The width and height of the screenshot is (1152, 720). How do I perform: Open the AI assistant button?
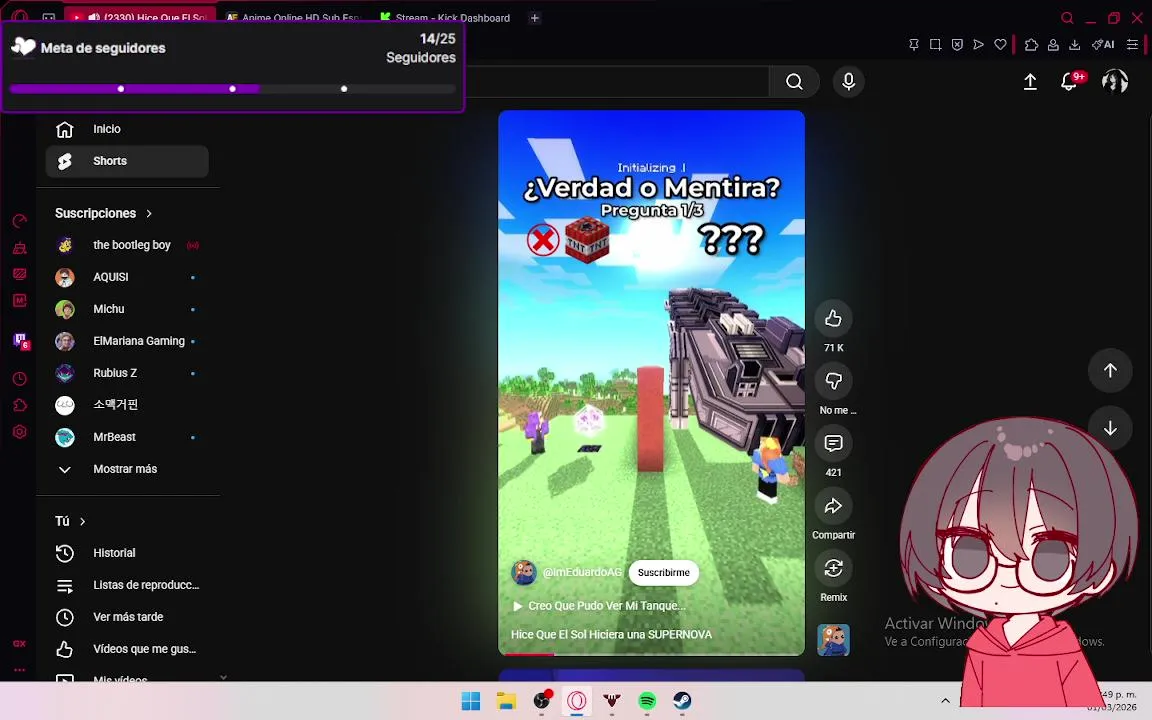point(1103,45)
